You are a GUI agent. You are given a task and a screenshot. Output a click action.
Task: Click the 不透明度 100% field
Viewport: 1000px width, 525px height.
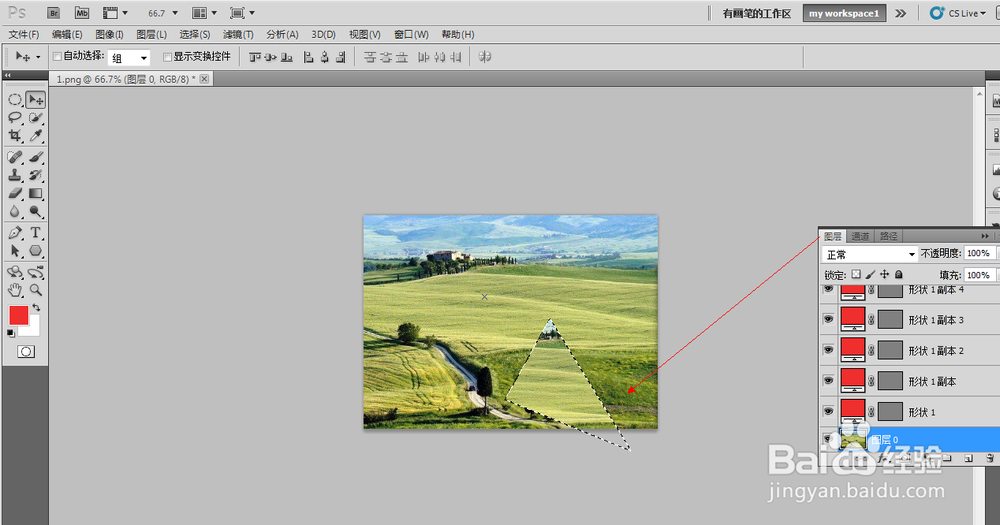979,253
